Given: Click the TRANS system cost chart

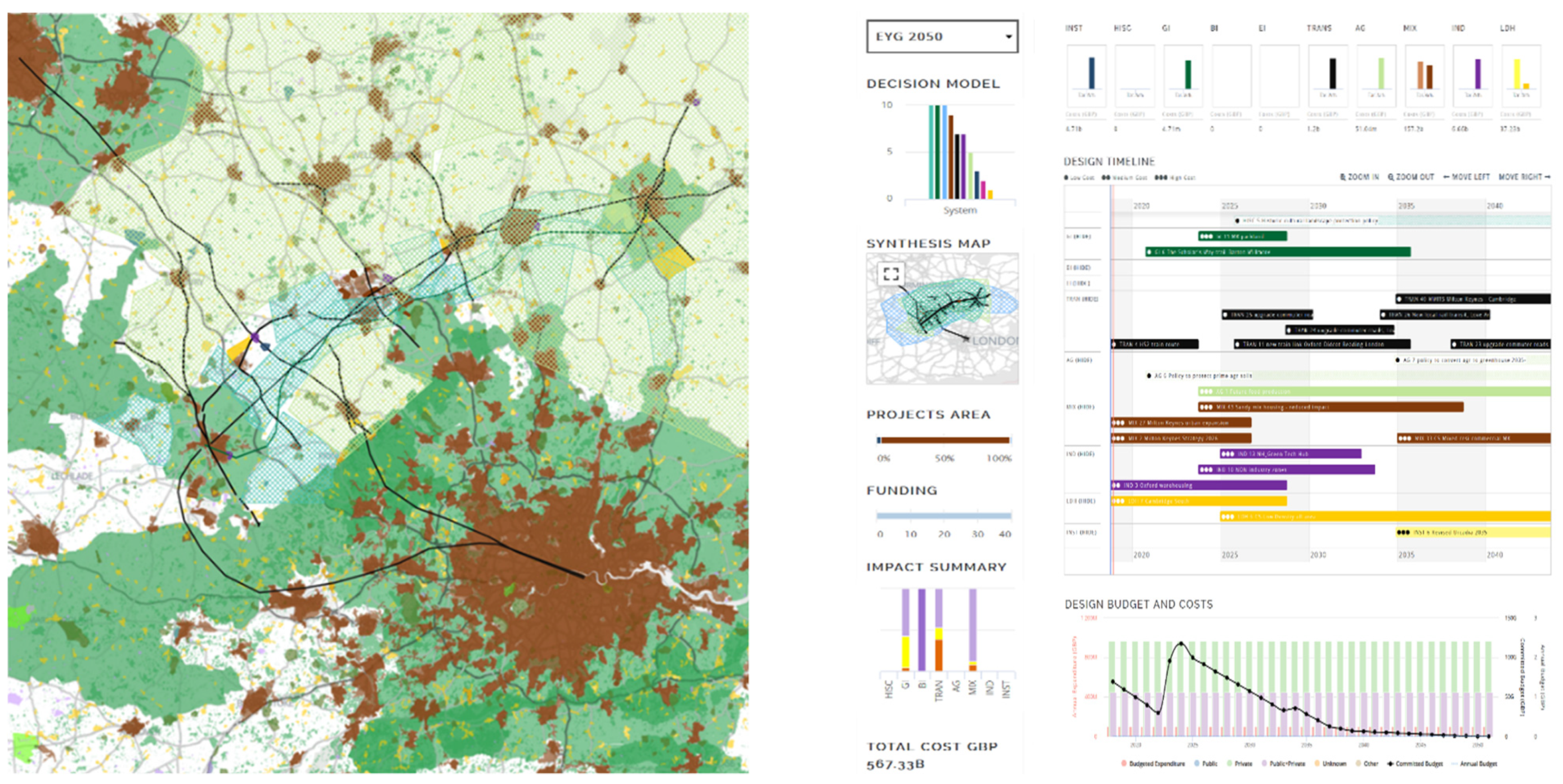Looking at the screenshot, I should pyautogui.click(x=1328, y=76).
